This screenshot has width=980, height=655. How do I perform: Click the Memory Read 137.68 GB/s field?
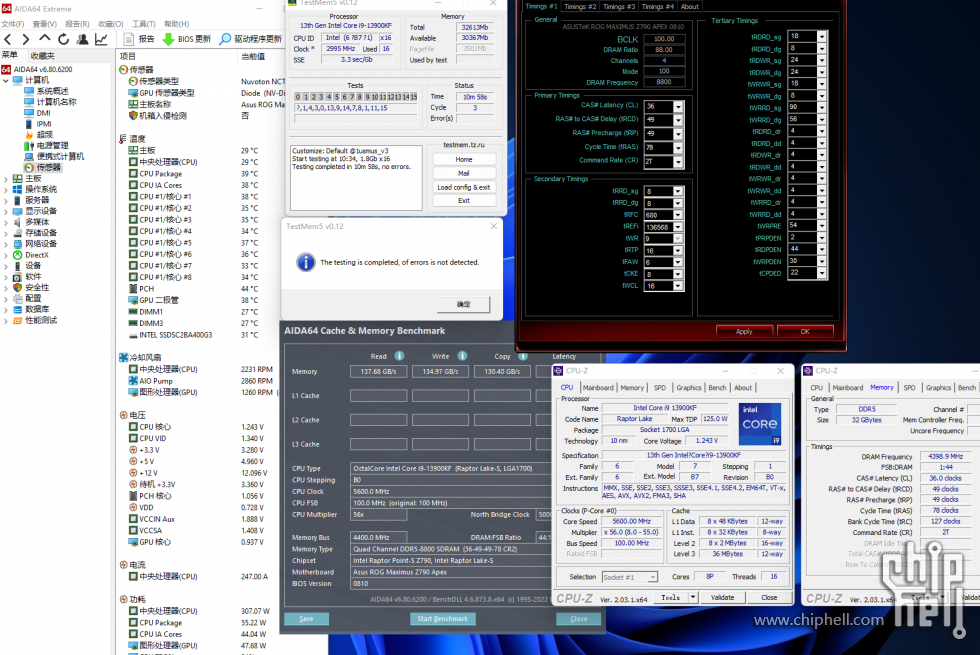(x=378, y=371)
